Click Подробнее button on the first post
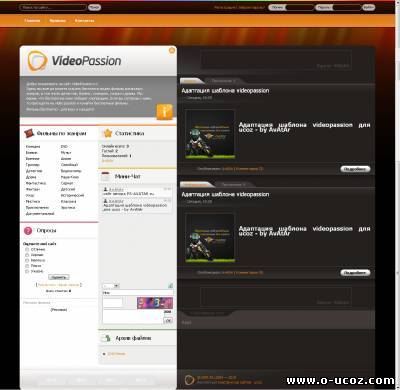Screen dimensions: 400x390 pos(355,169)
